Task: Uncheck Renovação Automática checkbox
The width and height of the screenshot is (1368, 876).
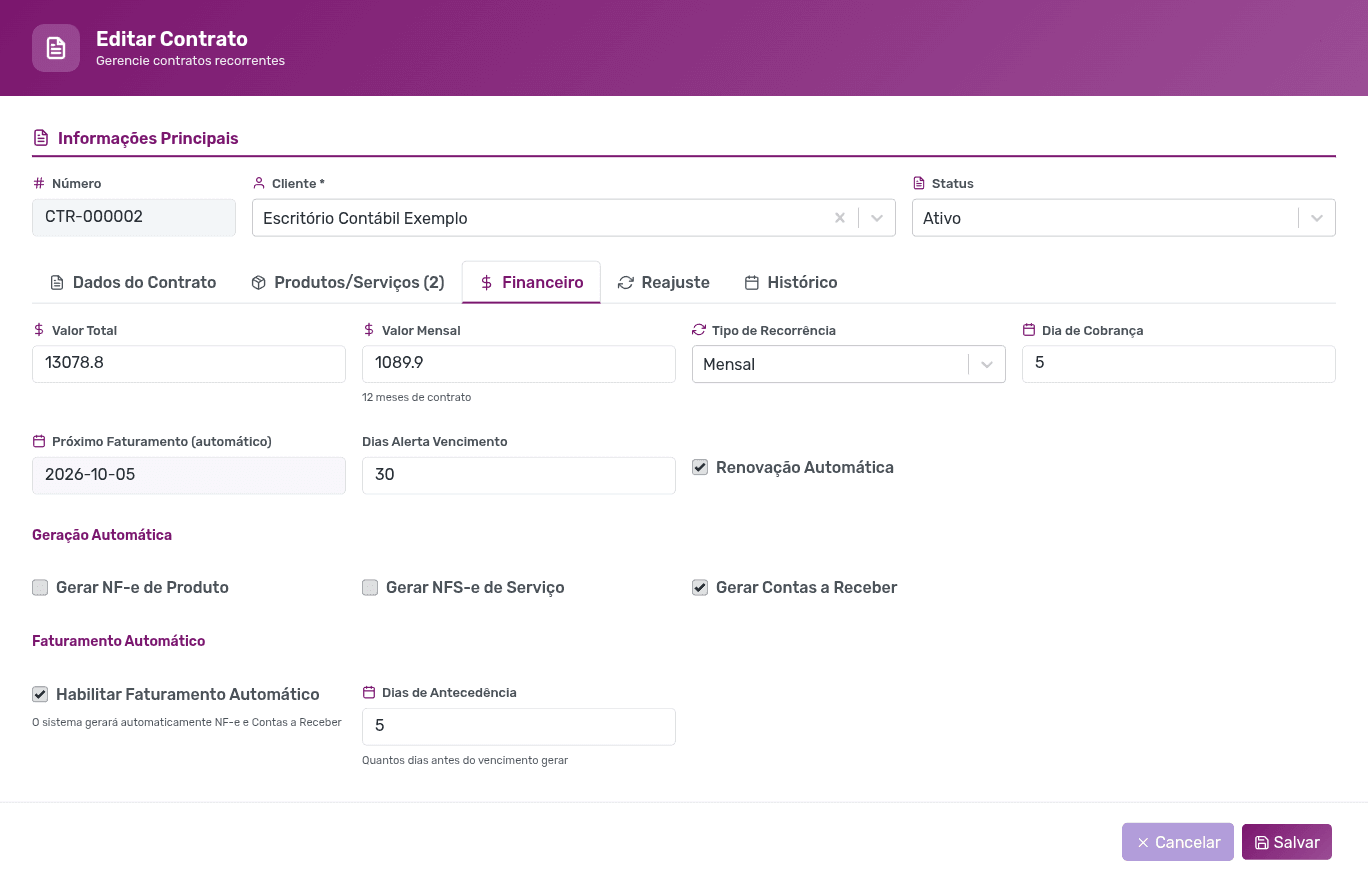Action: point(700,467)
